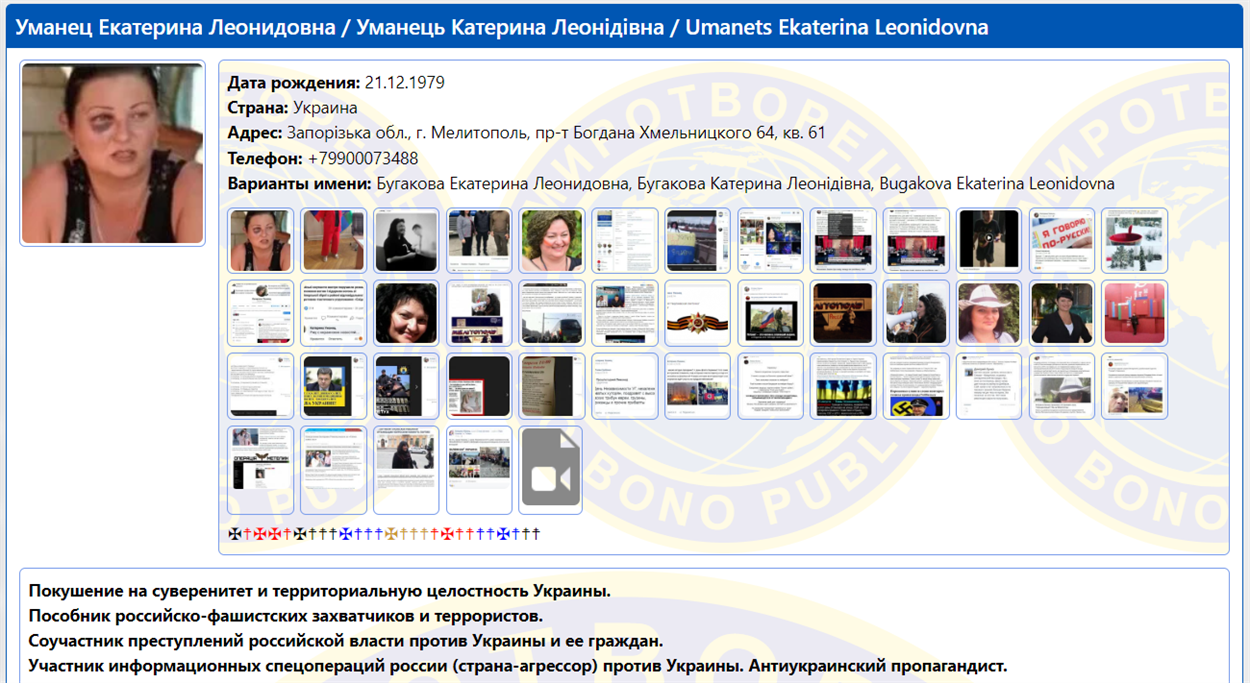Open dark stage with lit sign thumbnail
Viewport: 1250px width, 683px height.
point(843,313)
